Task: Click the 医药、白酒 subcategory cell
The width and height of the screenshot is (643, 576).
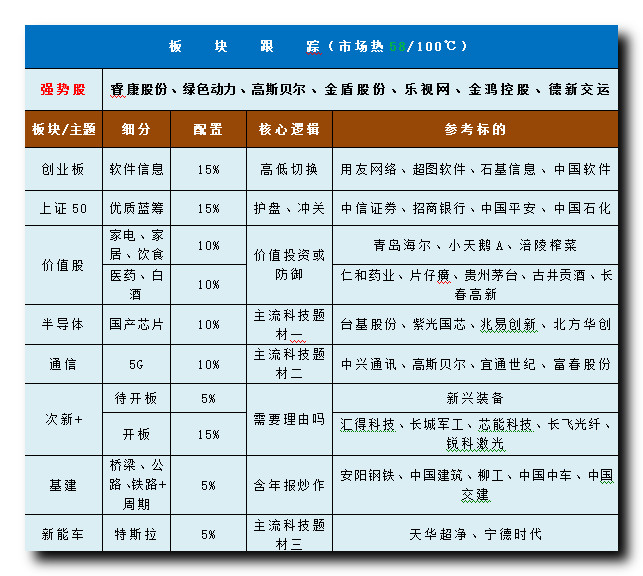Action: tap(136, 284)
